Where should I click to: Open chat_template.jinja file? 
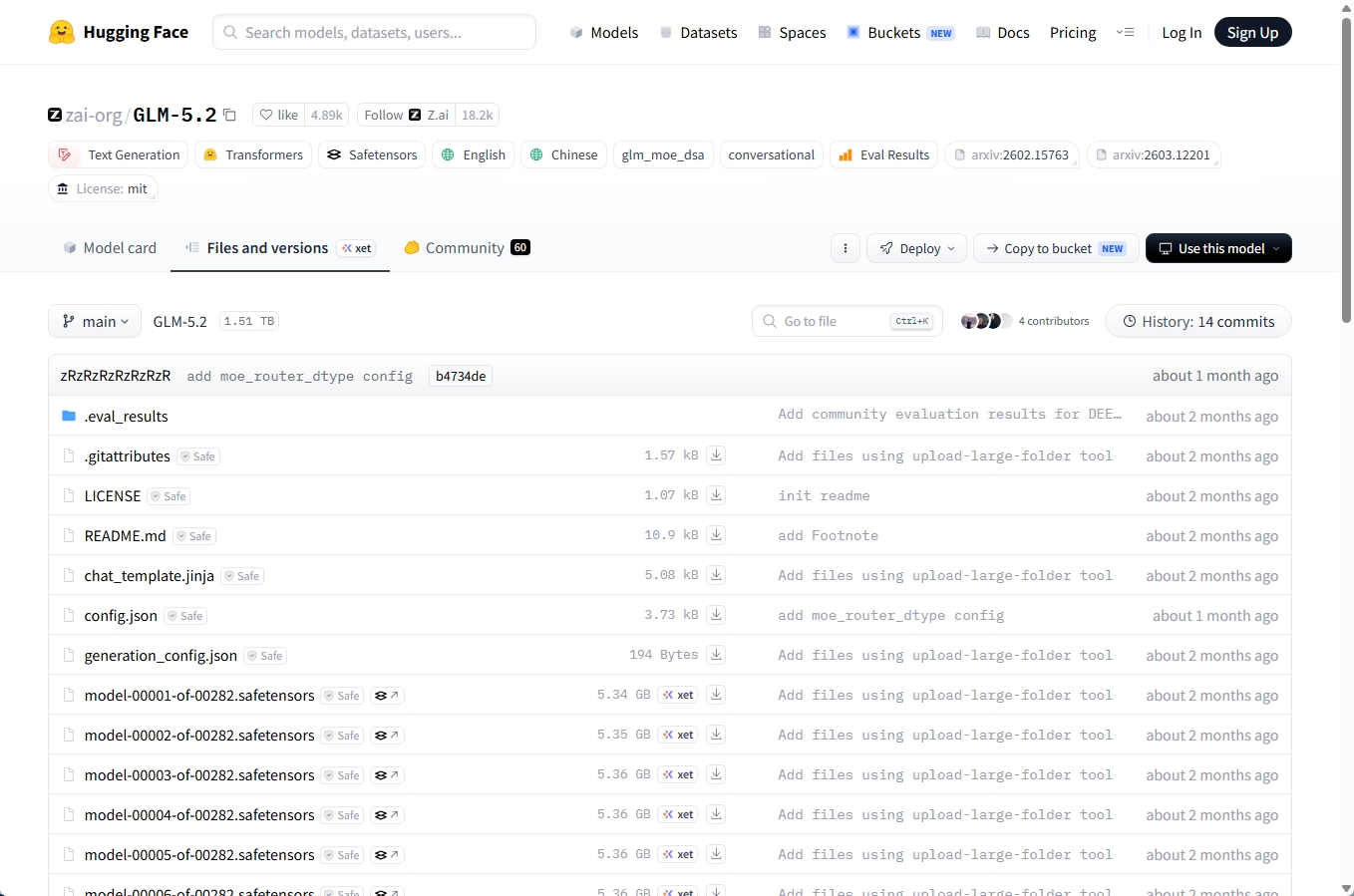tap(150, 575)
